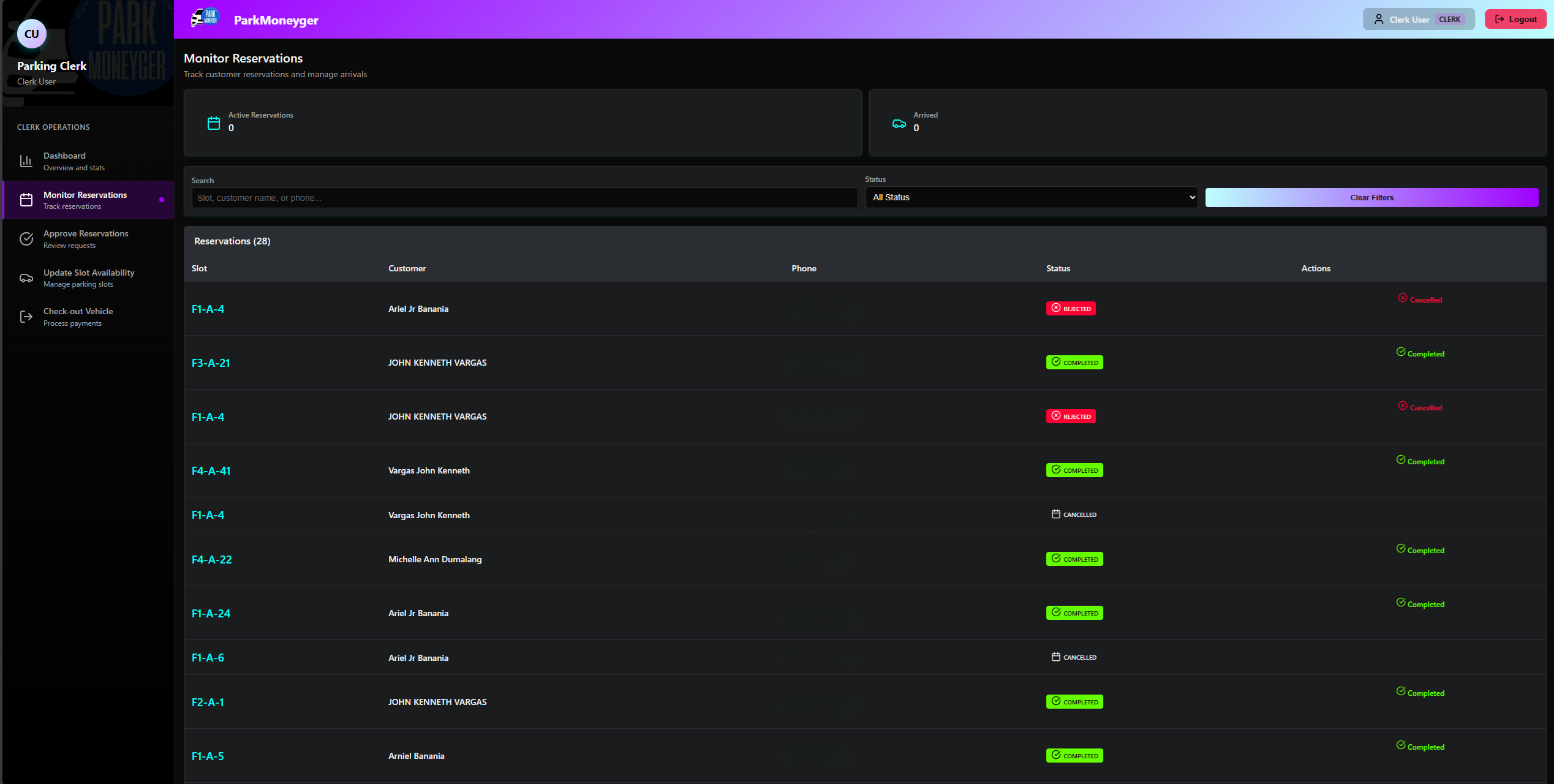Click slot F1-A-24
Image resolution: width=1554 pixels, height=784 pixels.
(211, 613)
